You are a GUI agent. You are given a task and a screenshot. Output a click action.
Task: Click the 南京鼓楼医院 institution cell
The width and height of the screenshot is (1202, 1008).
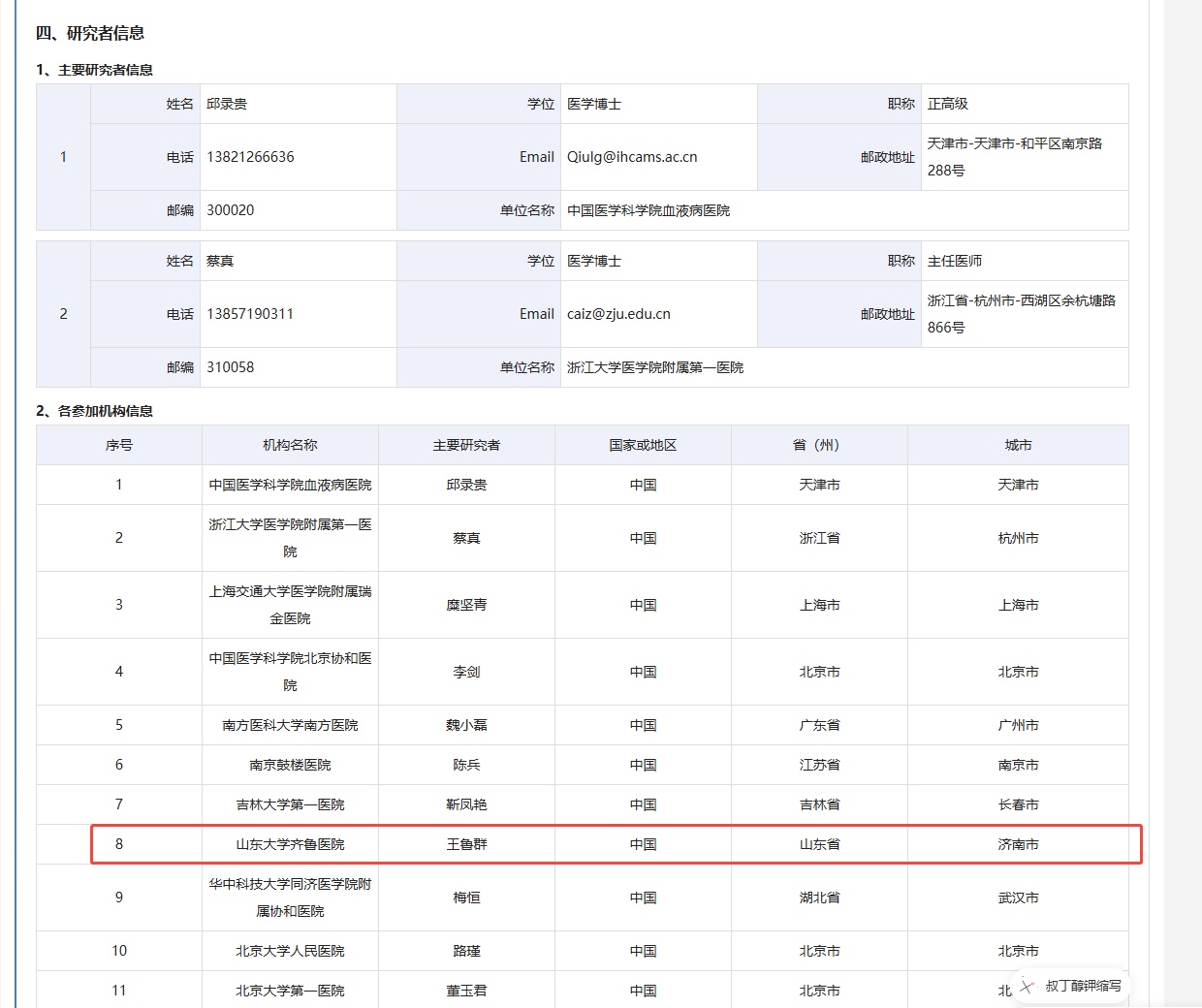pyautogui.click(x=290, y=765)
